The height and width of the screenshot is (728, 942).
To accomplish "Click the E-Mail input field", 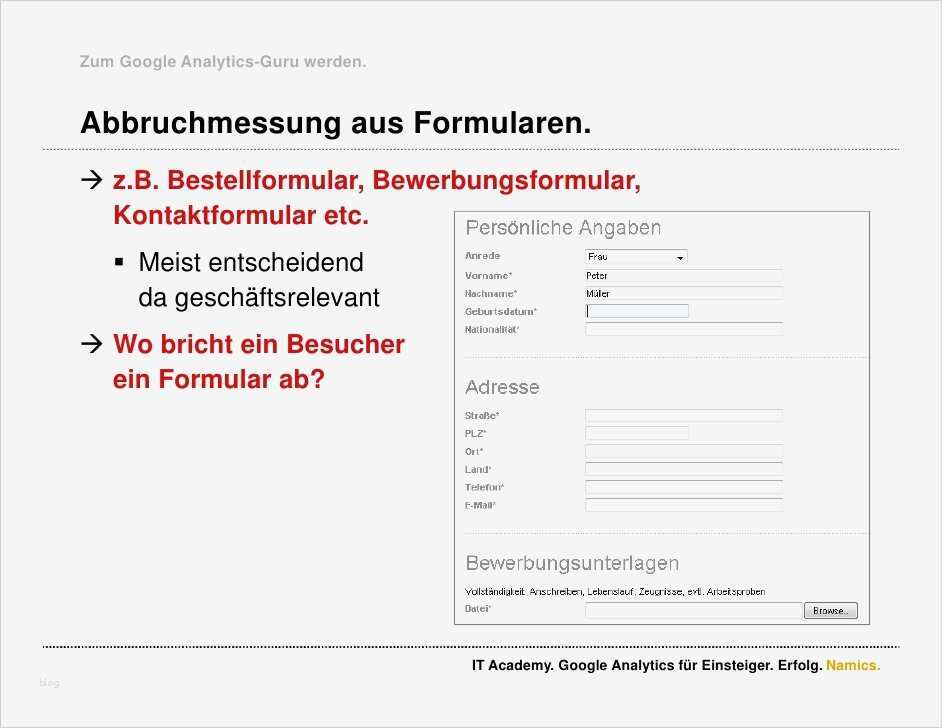I will 683,505.
